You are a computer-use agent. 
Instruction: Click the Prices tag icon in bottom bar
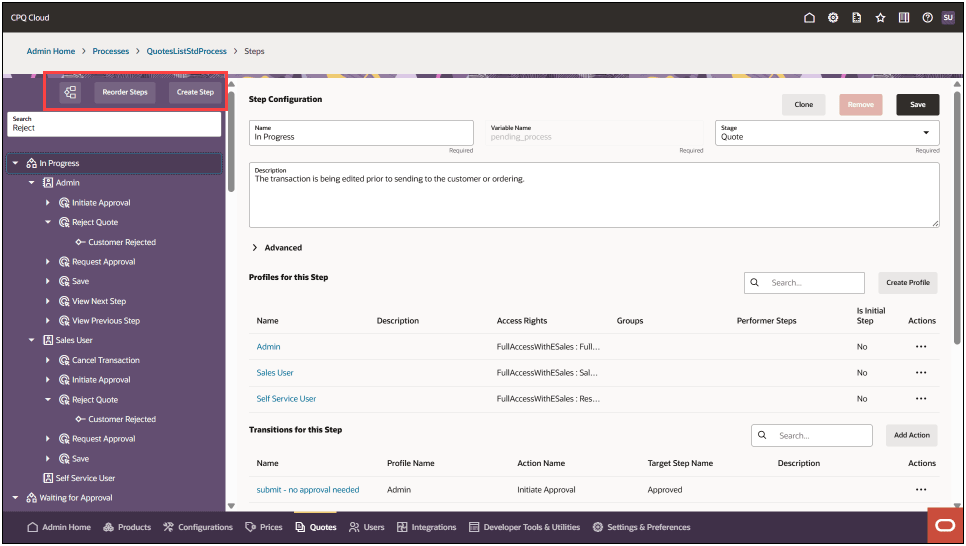point(250,528)
